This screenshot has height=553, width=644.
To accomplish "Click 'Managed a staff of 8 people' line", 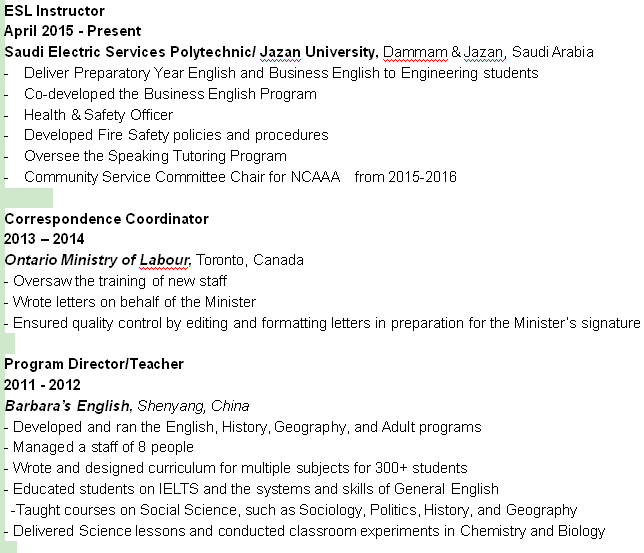I will [103, 447].
